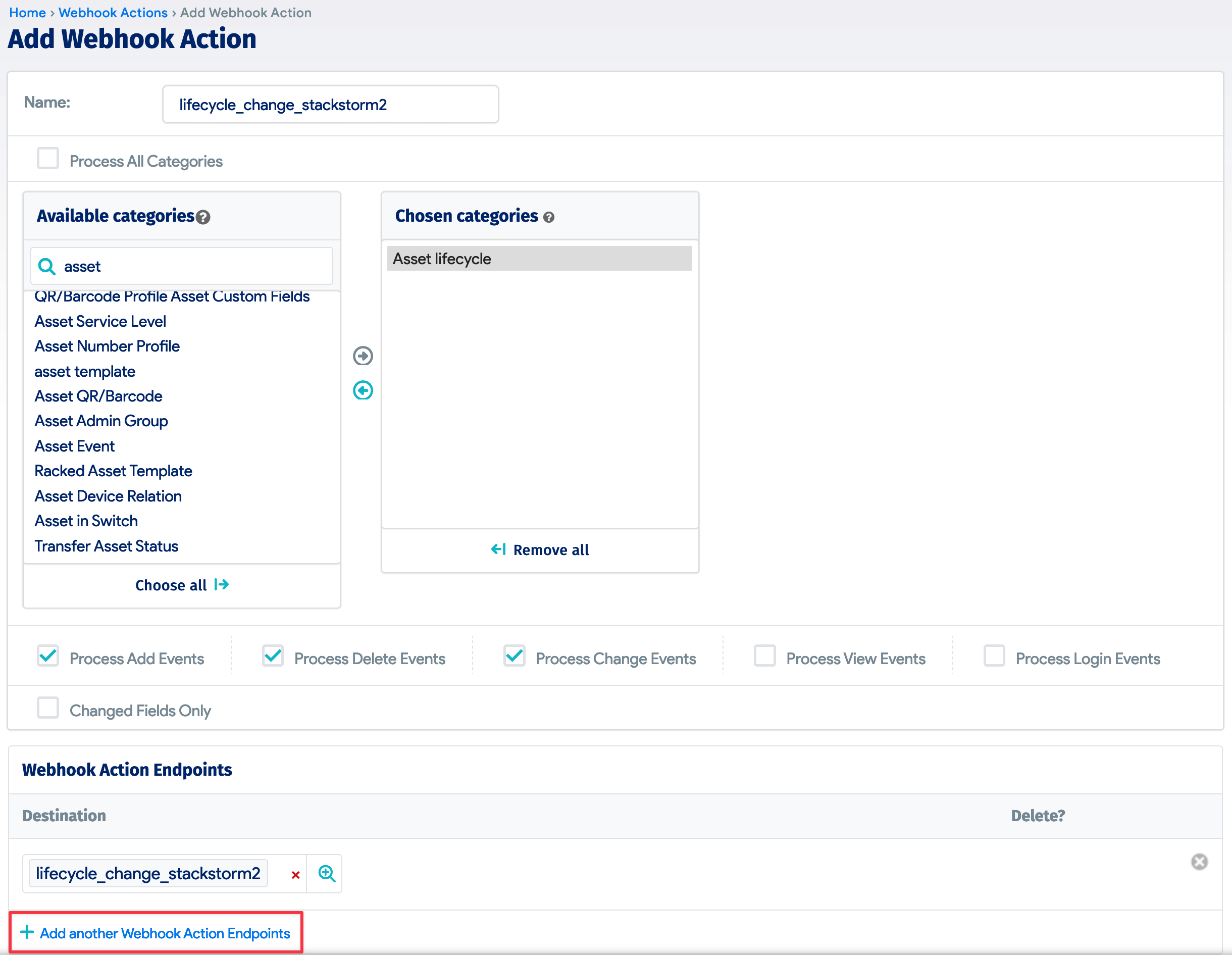The height and width of the screenshot is (955, 1232).
Task: Select Asset Event from Available categories
Action: pos(74,445)
